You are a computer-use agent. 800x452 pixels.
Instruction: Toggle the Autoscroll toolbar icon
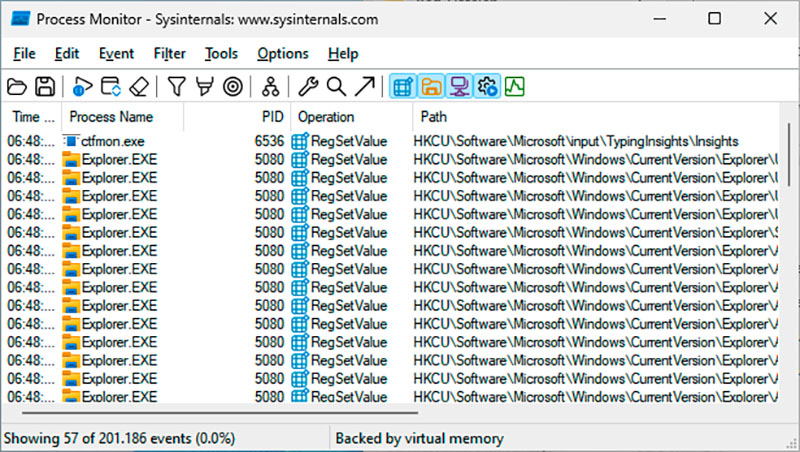pyautogui.click(x=111, y=87)
